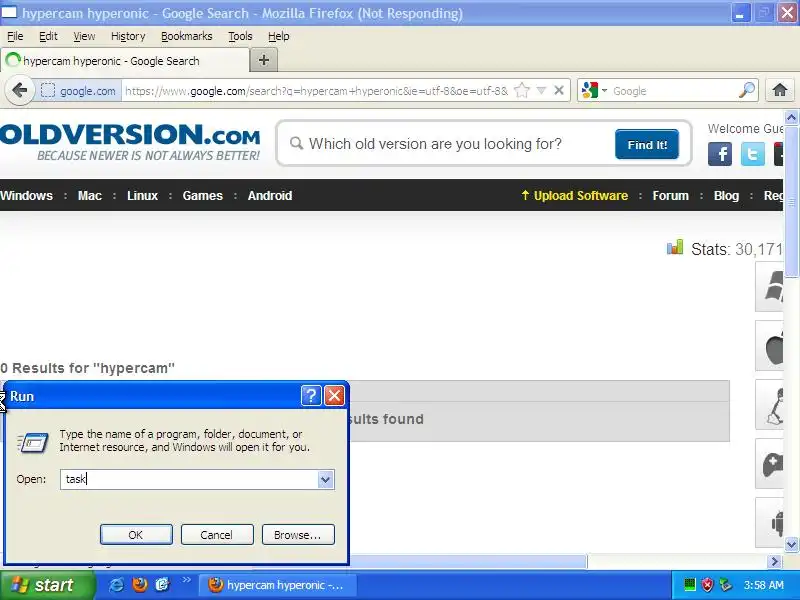800x600 pixels.
Task: Open the Edit menu
Action: 48,36
